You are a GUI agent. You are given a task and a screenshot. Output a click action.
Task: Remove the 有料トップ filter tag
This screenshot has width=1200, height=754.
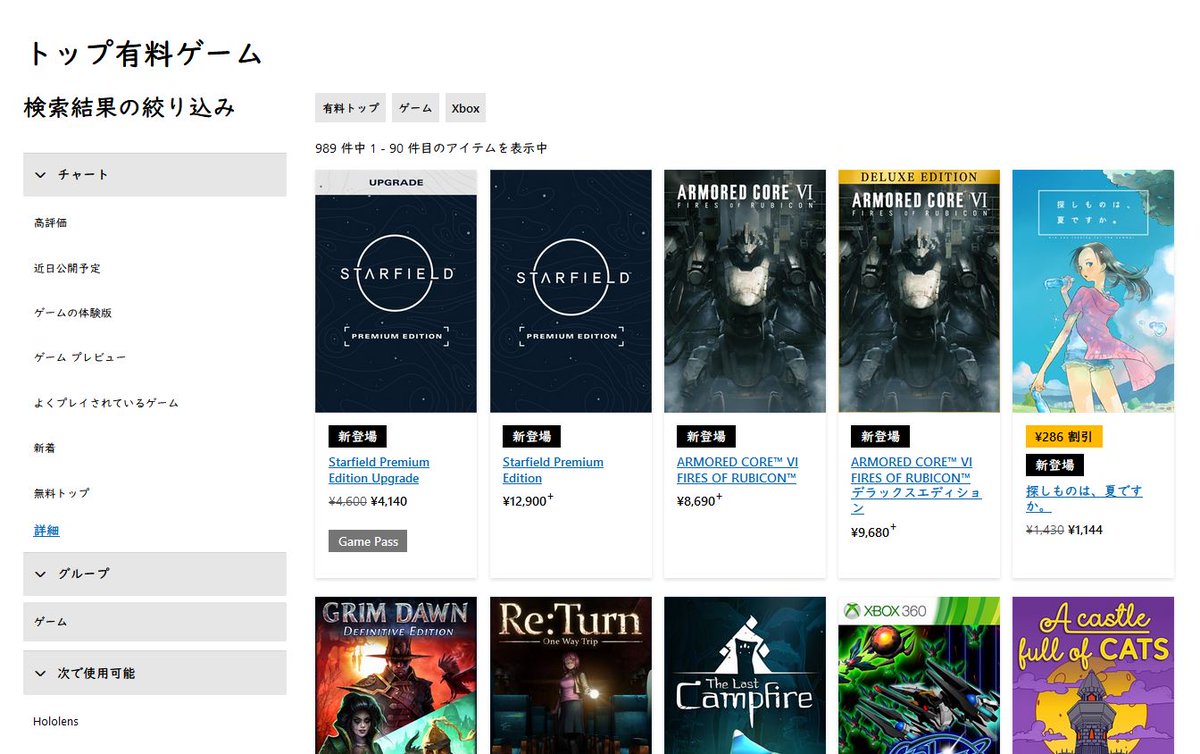[350, 108]
